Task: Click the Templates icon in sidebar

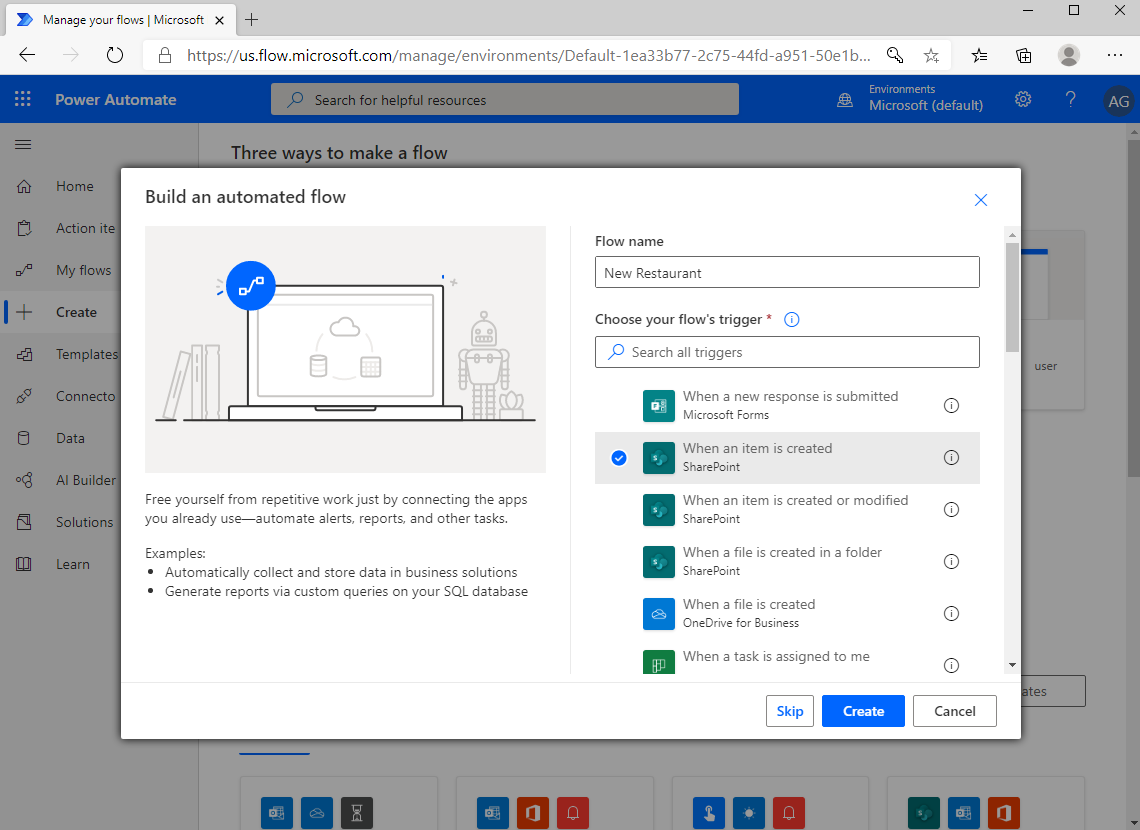Action: (x=24, y=355)
